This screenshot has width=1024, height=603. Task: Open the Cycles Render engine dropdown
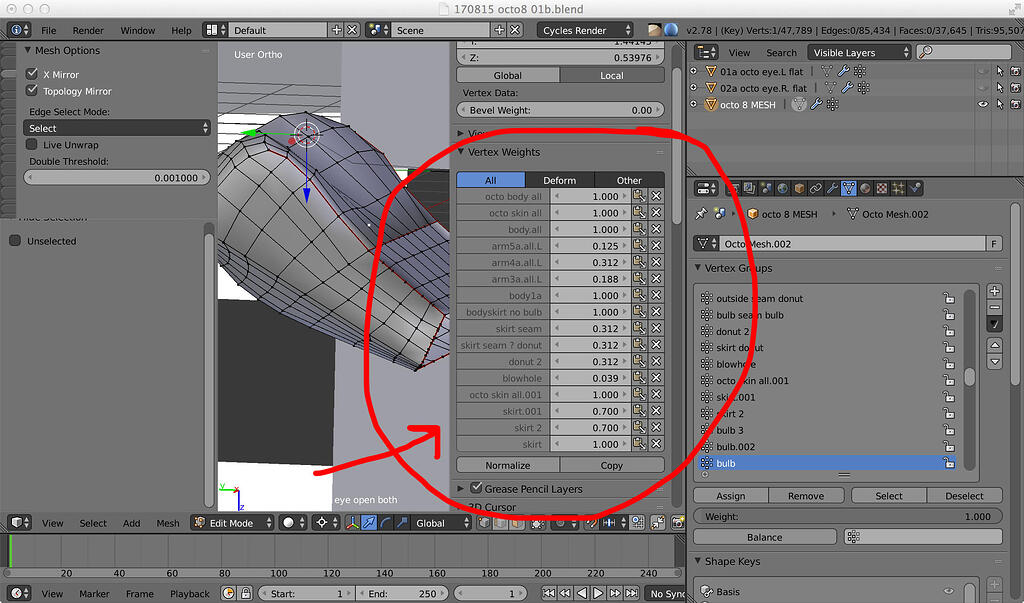click(585, 30)
